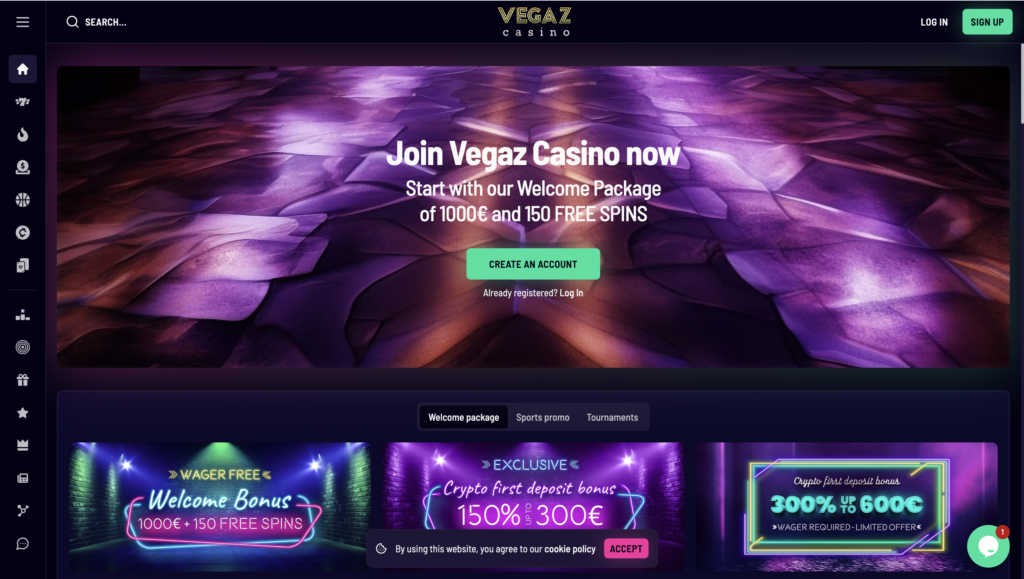Click the Create an Account button
Viewport: 1024px width, 579px height.
click(x=533, y=264)
